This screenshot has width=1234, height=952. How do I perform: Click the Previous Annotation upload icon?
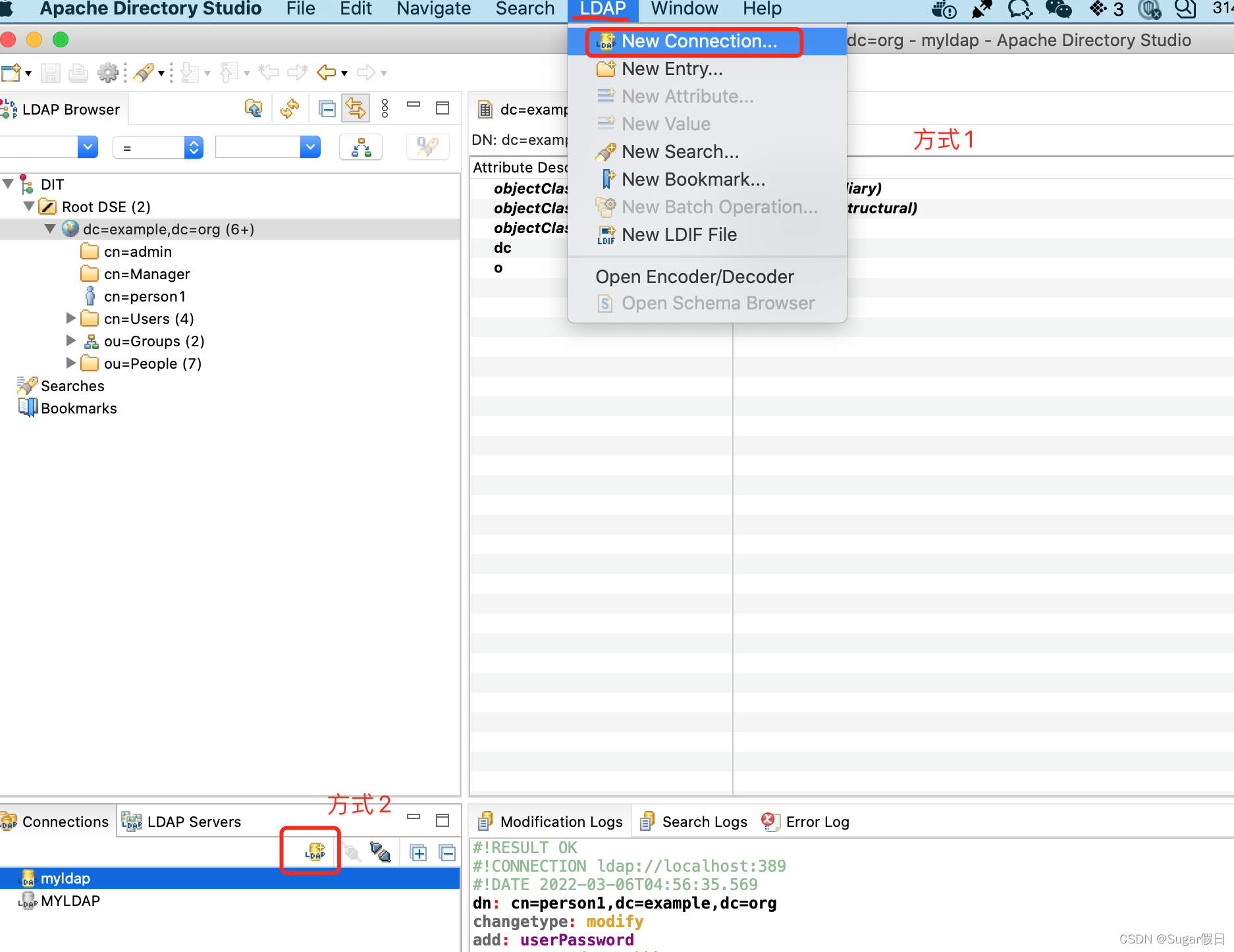(229, 72)
